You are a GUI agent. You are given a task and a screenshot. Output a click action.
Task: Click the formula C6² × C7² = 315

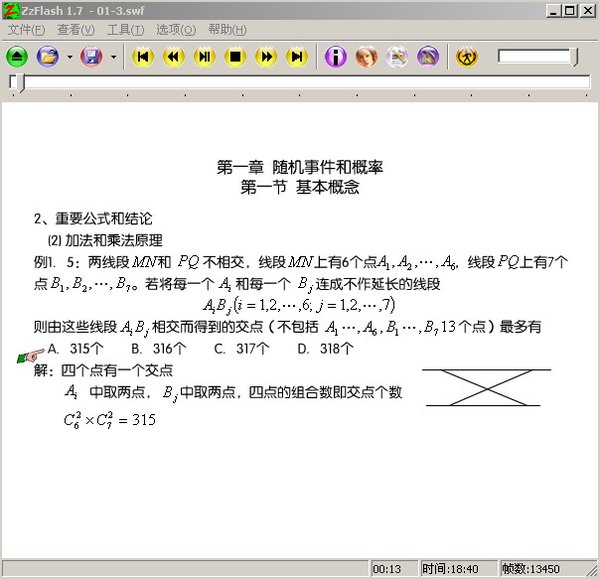coord(110,420)
